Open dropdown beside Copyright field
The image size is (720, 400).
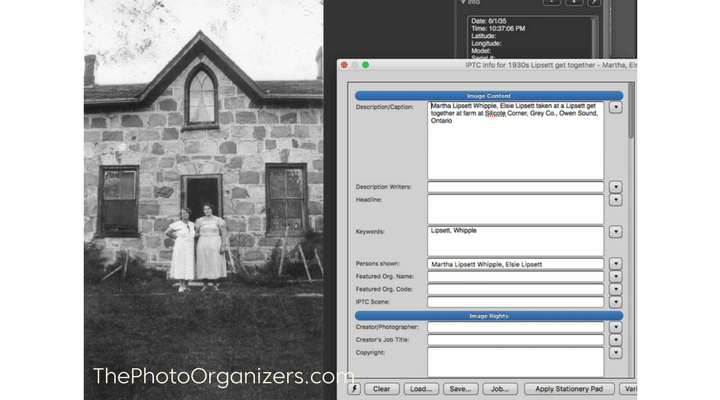(616, 353)
